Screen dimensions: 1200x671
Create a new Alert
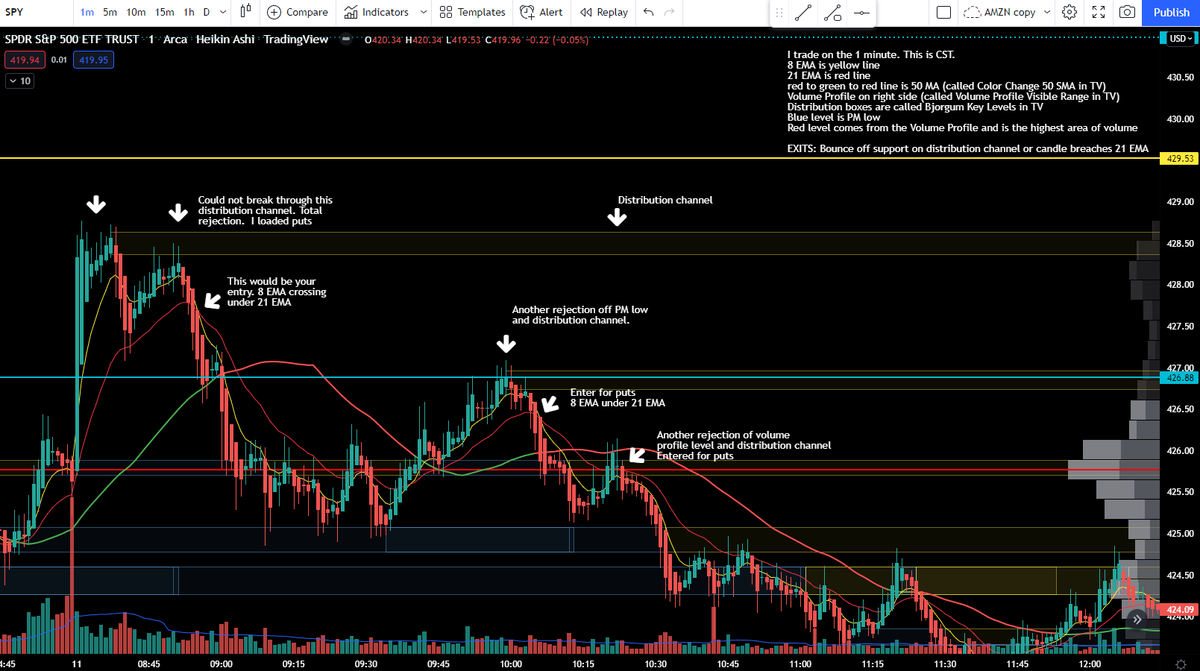coord(541,12)
